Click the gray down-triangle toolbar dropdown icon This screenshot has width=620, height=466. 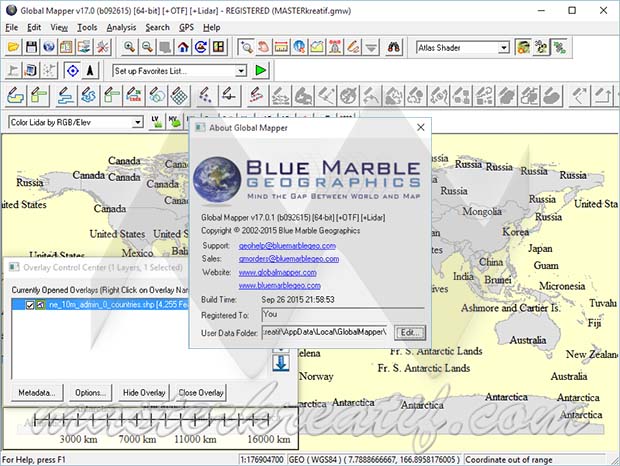[x=371, y=47]
